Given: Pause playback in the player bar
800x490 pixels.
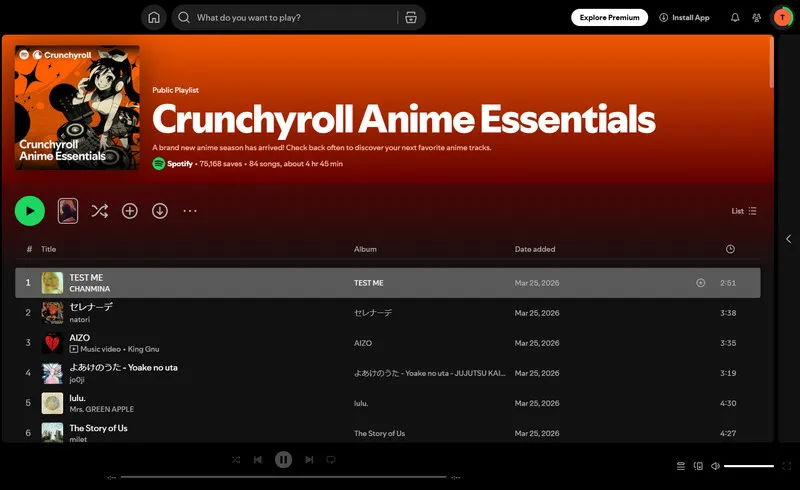Looking at the screenshot, I should pyautogui.click(x=283, y=460).
